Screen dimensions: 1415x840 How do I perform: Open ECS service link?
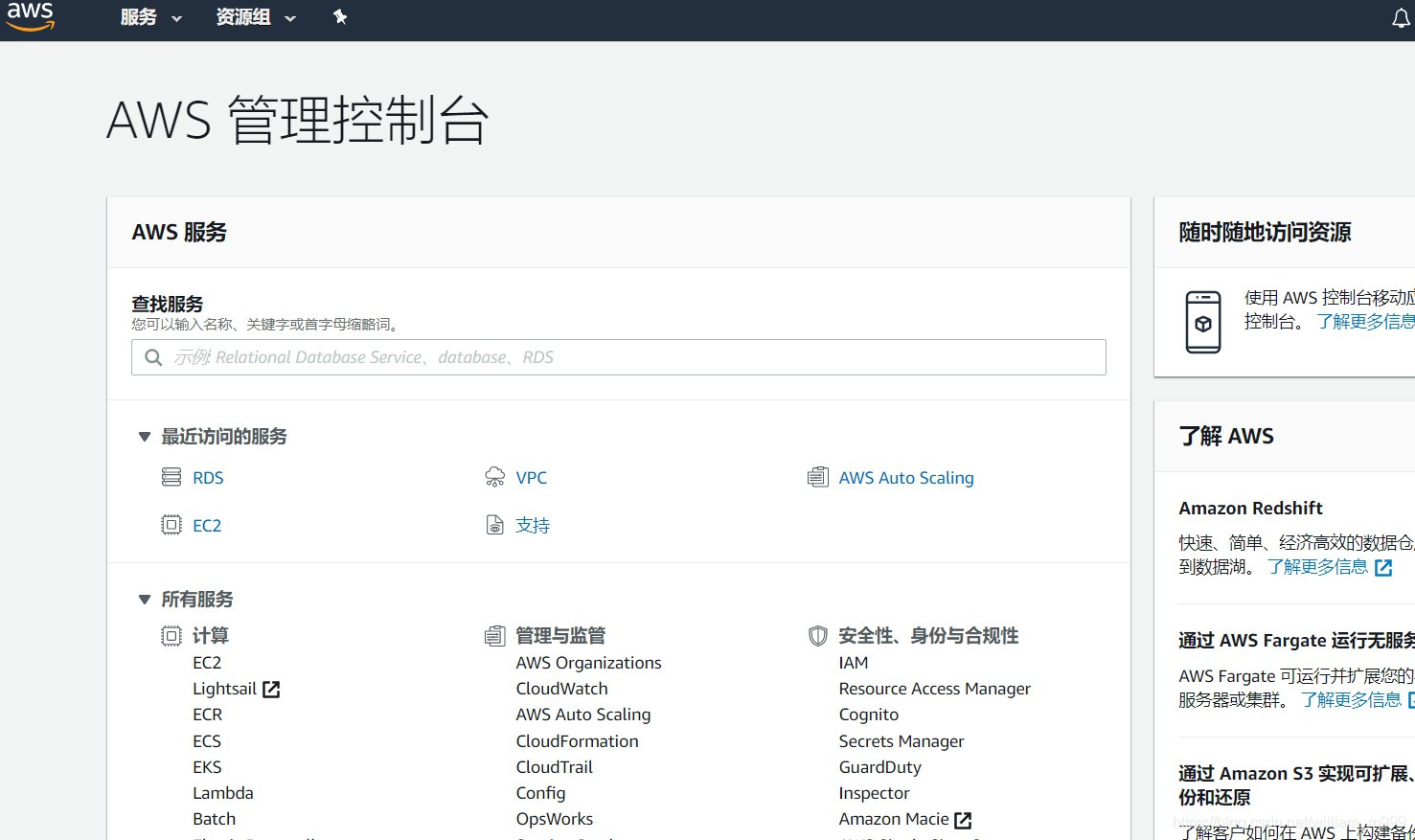pos(207,741)
